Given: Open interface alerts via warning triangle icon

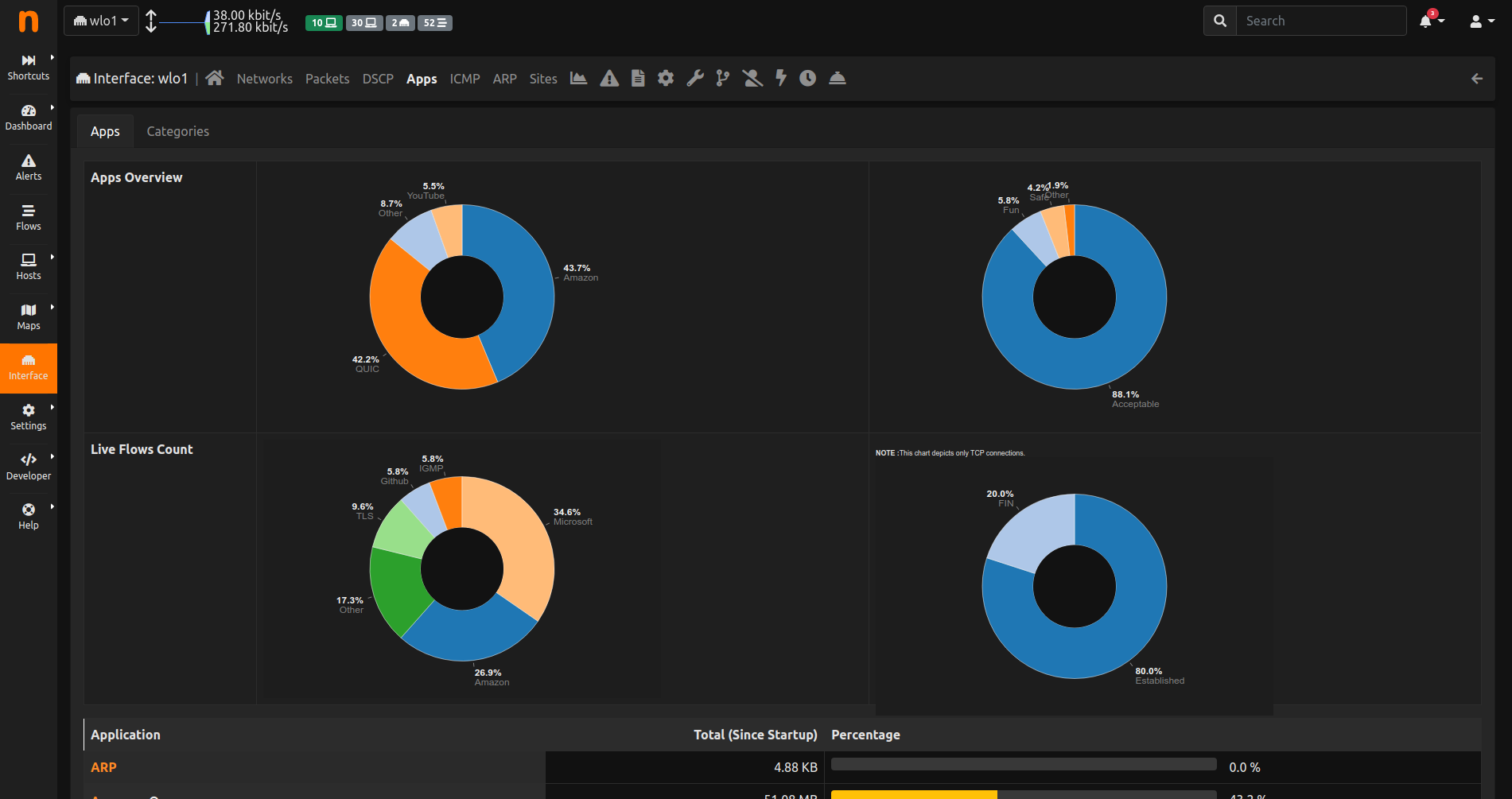Looking at the screenshot, I should 609,78.
